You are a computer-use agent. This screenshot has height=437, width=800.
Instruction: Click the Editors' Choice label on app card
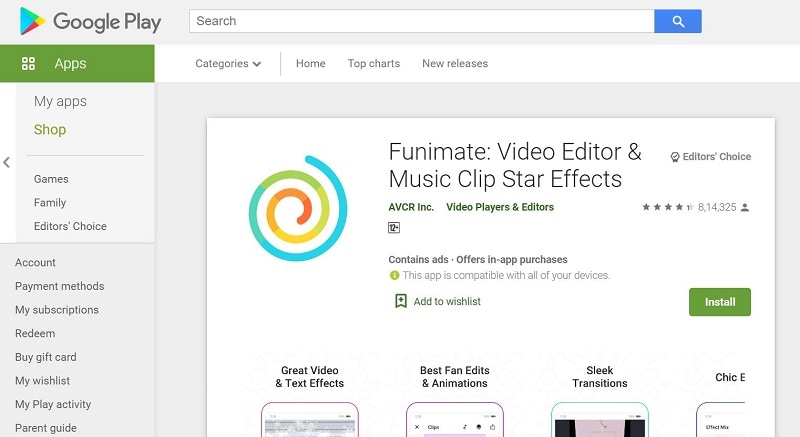[716, 157]
